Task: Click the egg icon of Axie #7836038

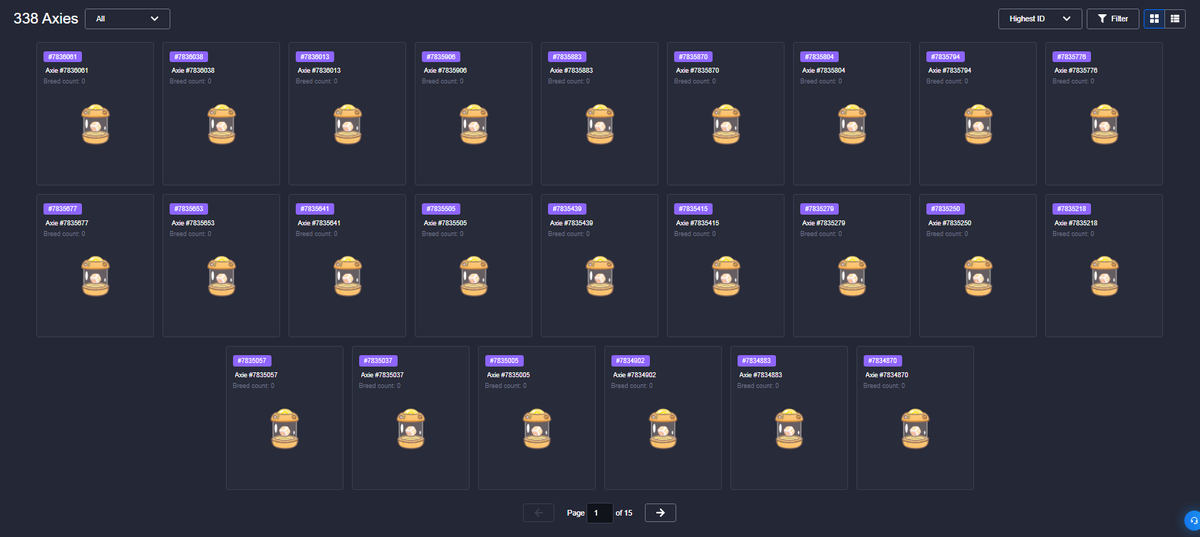Action: pyautogui.click(x=221, y=125)
